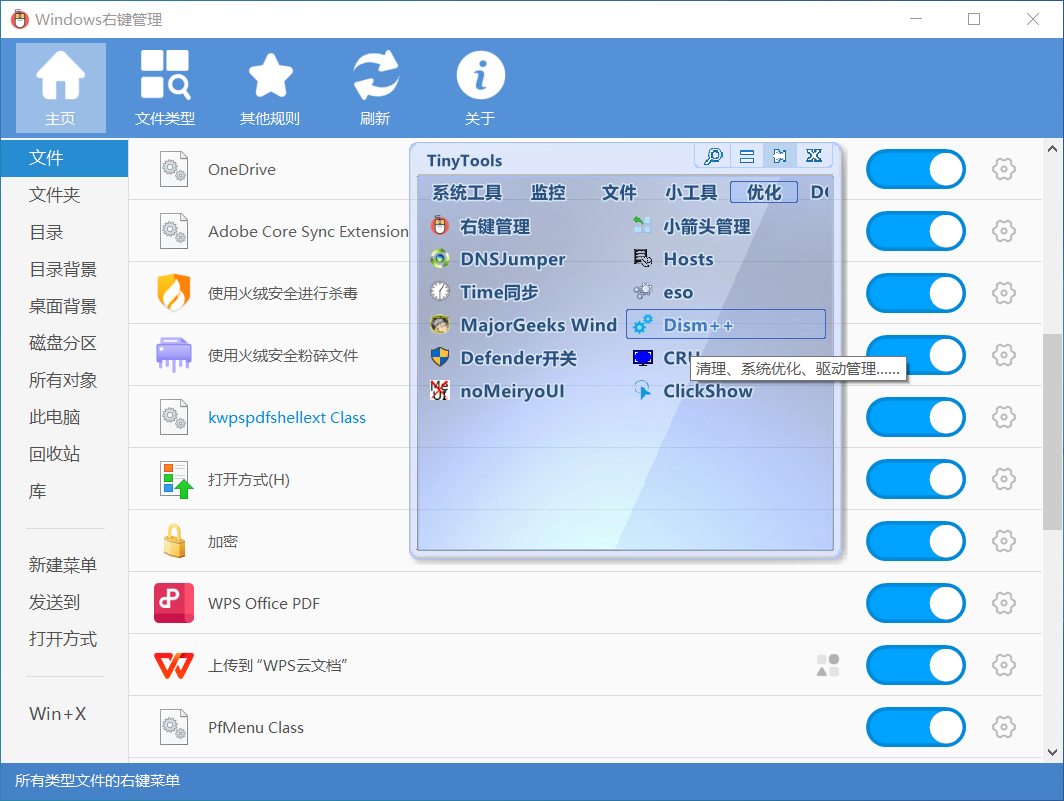Click the magnifier search icon in TinyTools titlebar

[x=713, y=156]
